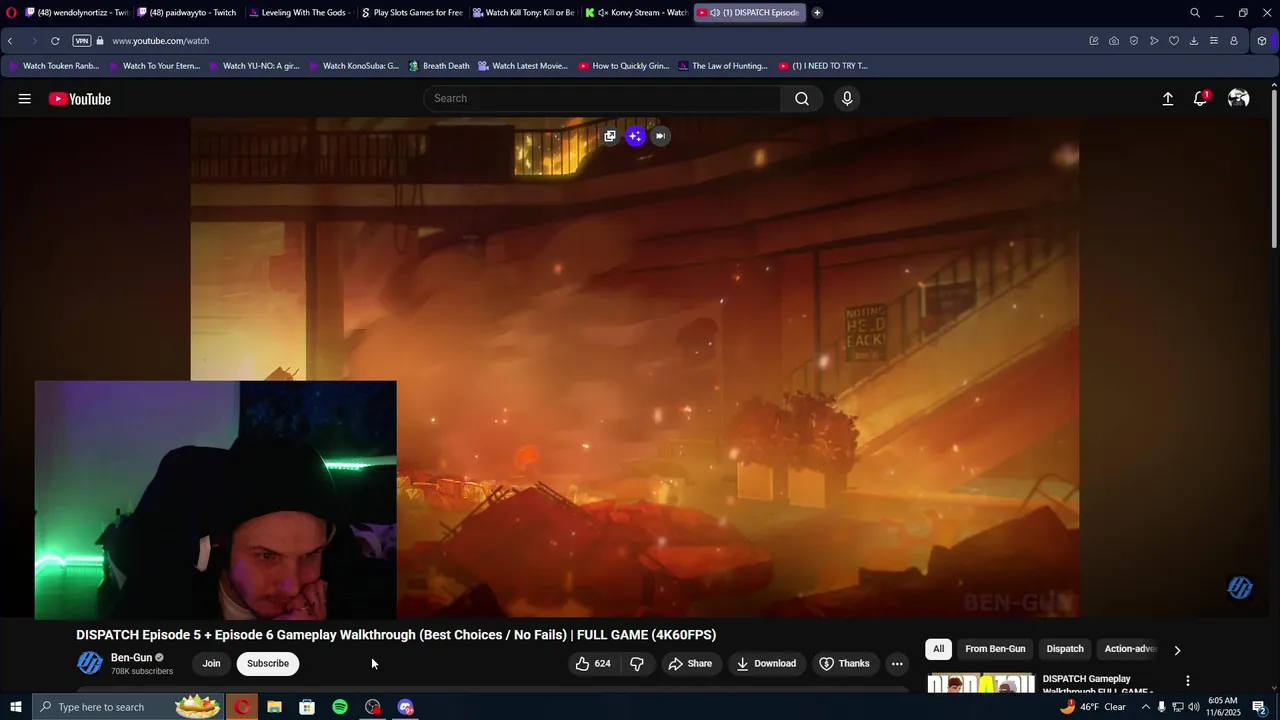Select the Dispatch filter chip
Image resolution: width=1280 pixels, height=720 pixels.
tap(1065, 649)
